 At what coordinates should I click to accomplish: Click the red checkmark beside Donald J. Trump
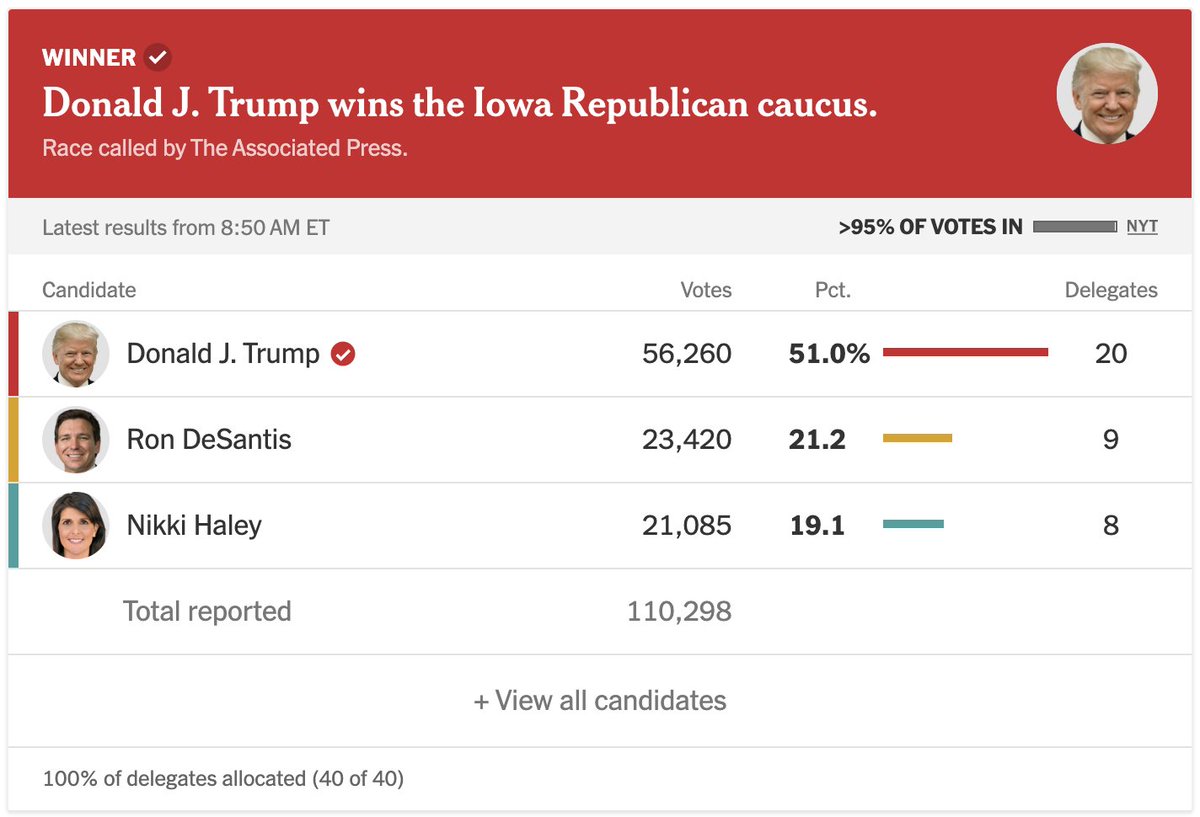point(343,354)
